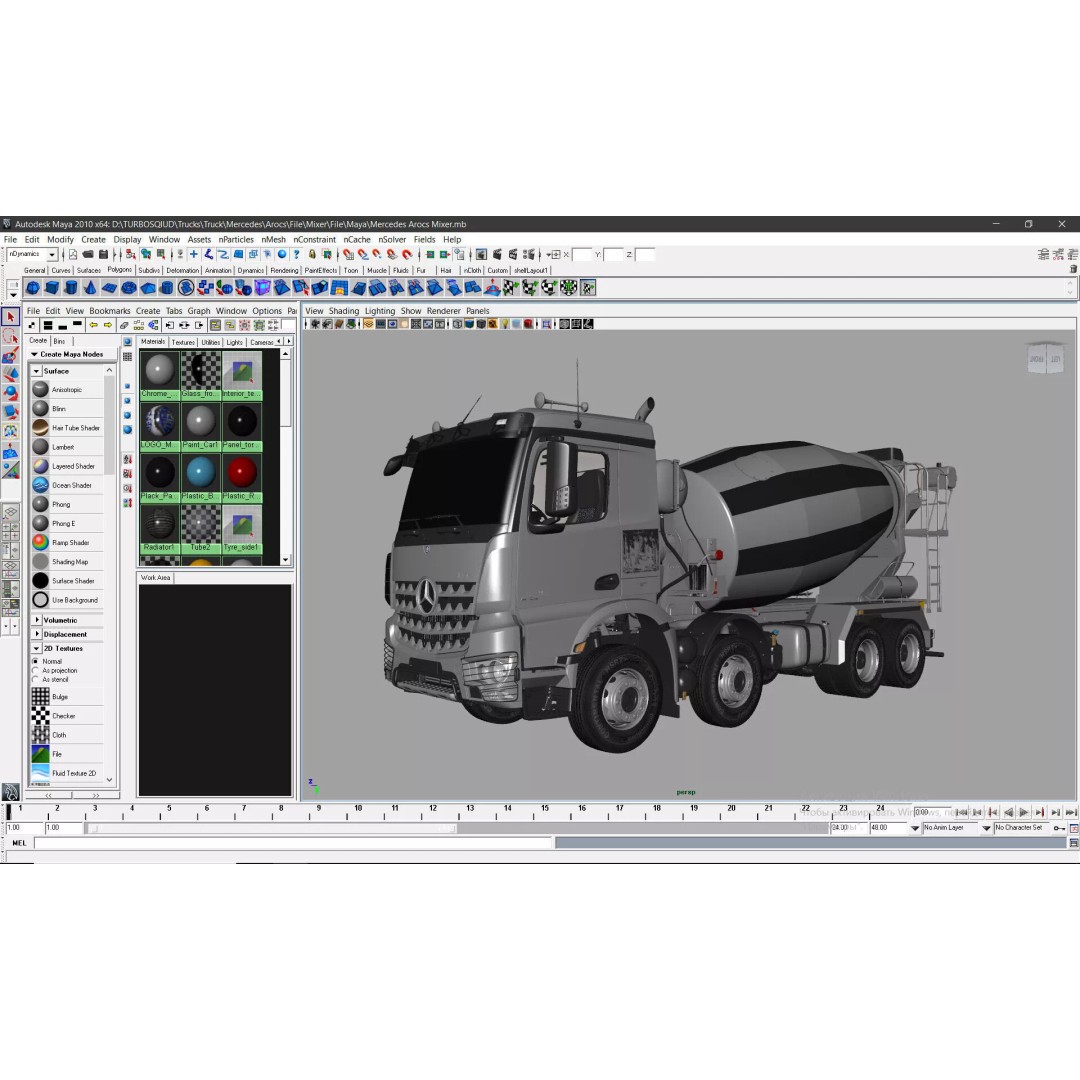This screenshot has height=1080, width=1080.
Task: Select the As stencil radio button
Action: point(35,679)
